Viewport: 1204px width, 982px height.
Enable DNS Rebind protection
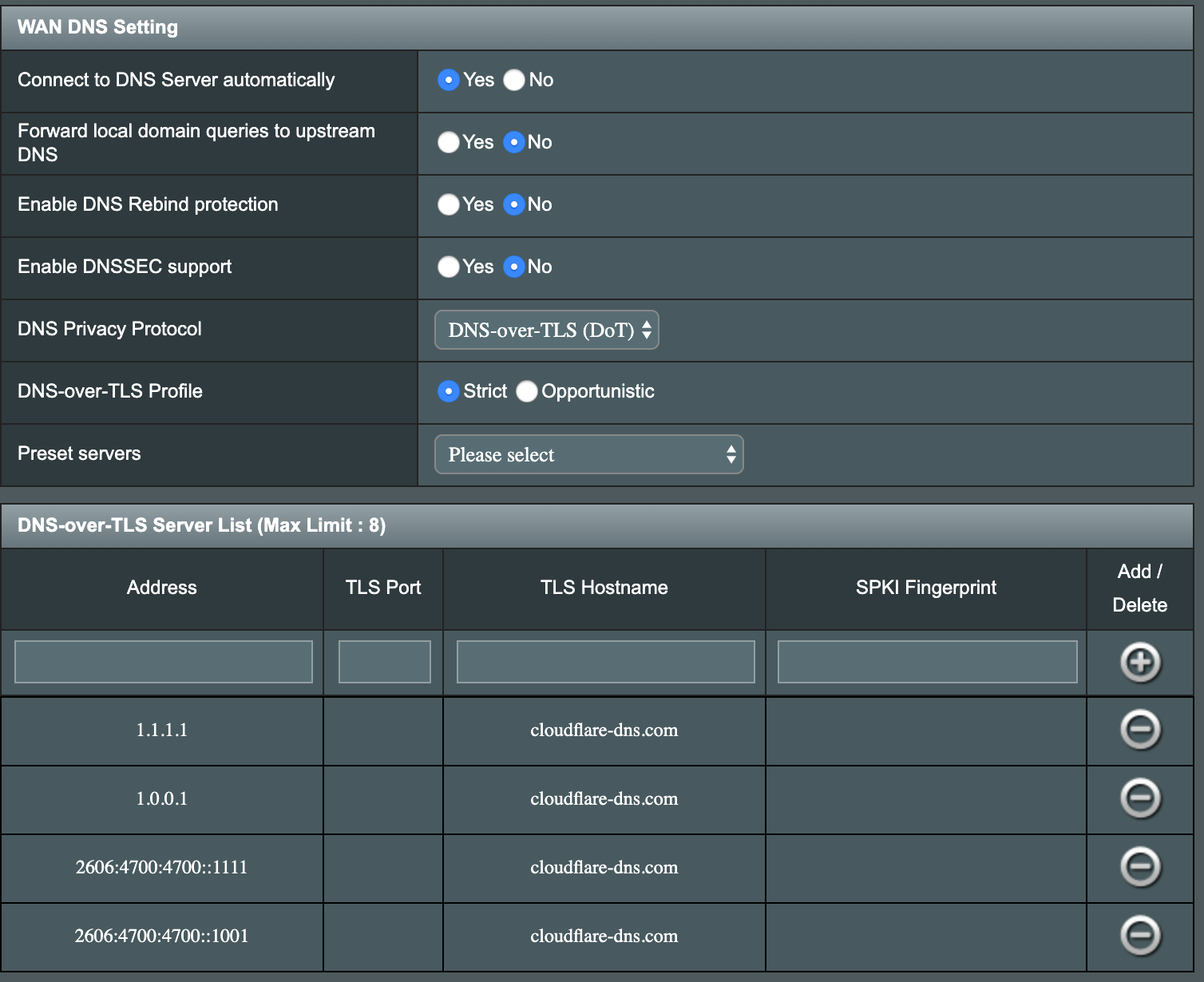click(448, 204)
